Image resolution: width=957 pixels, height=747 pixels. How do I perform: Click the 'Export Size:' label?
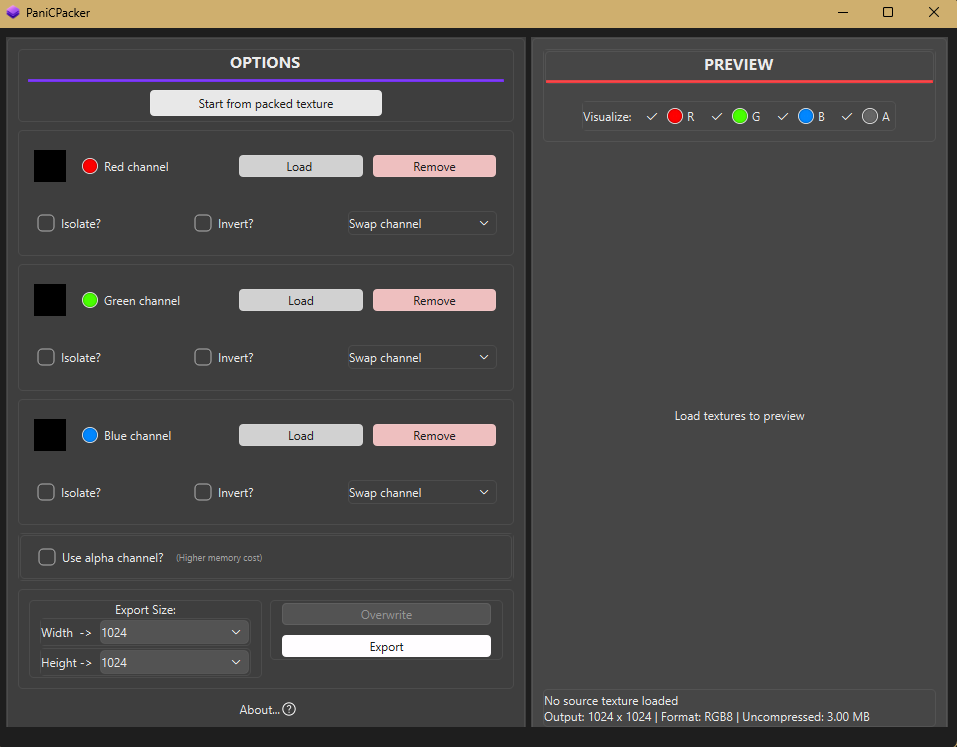(145, 610)
